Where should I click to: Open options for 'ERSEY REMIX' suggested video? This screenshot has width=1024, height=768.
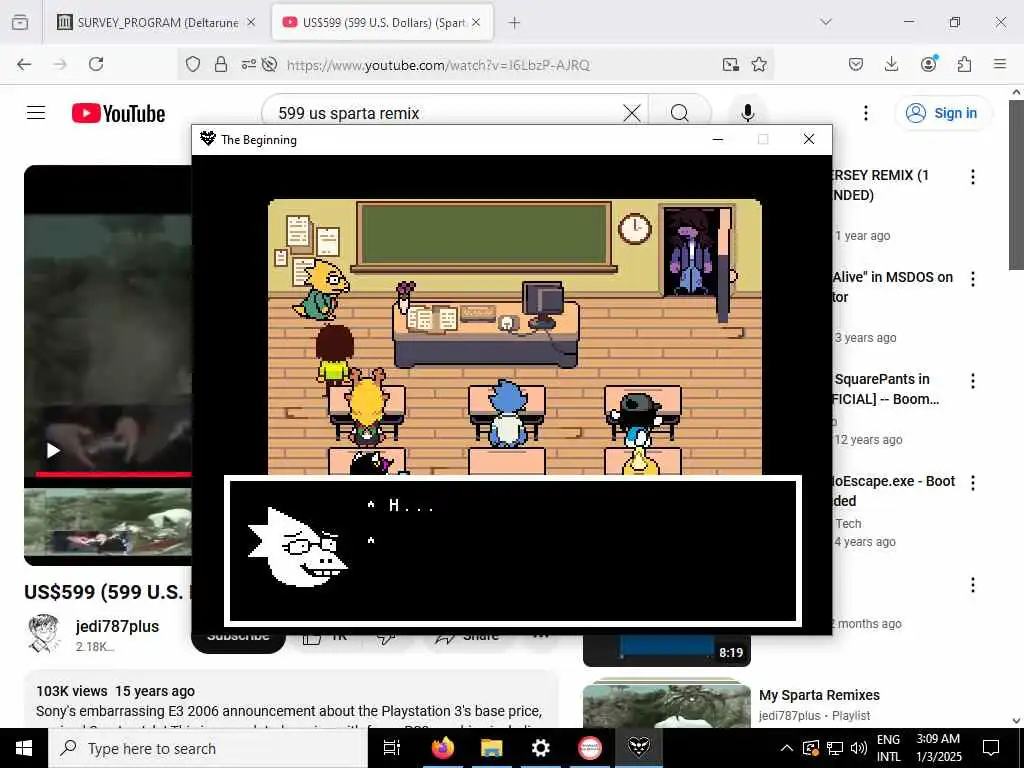[973, 176]
